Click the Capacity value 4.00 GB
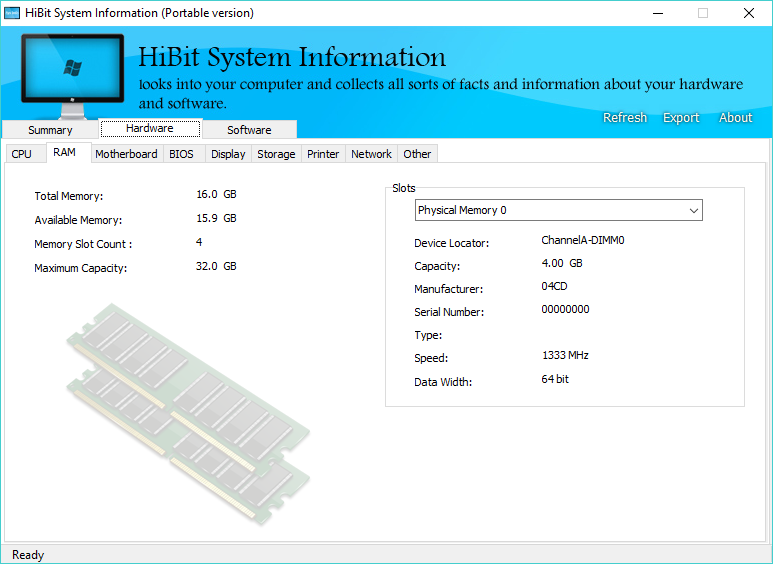 (x=562, y=263)
